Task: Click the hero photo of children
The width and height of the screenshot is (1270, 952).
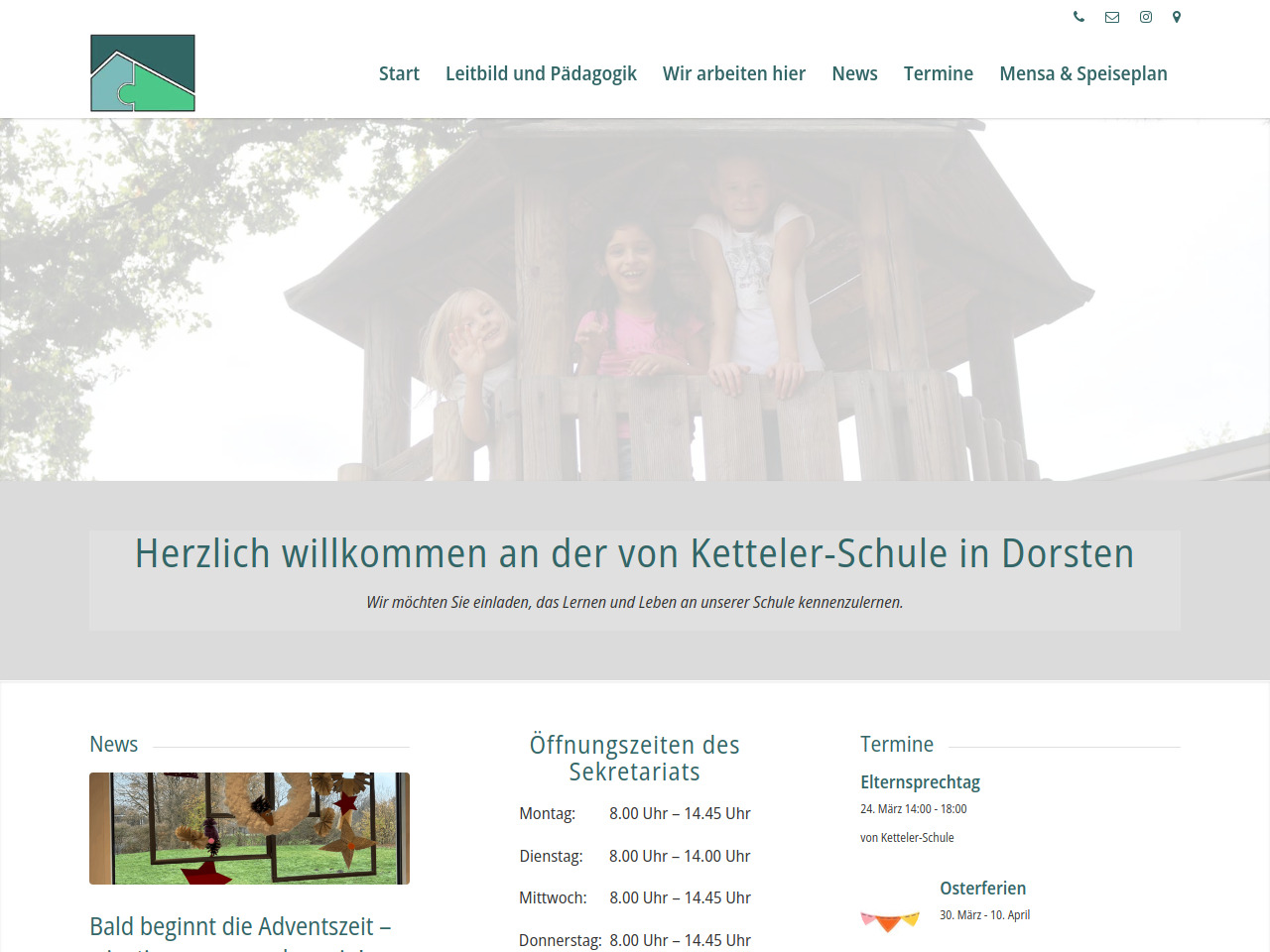Action: coord(635,299)
